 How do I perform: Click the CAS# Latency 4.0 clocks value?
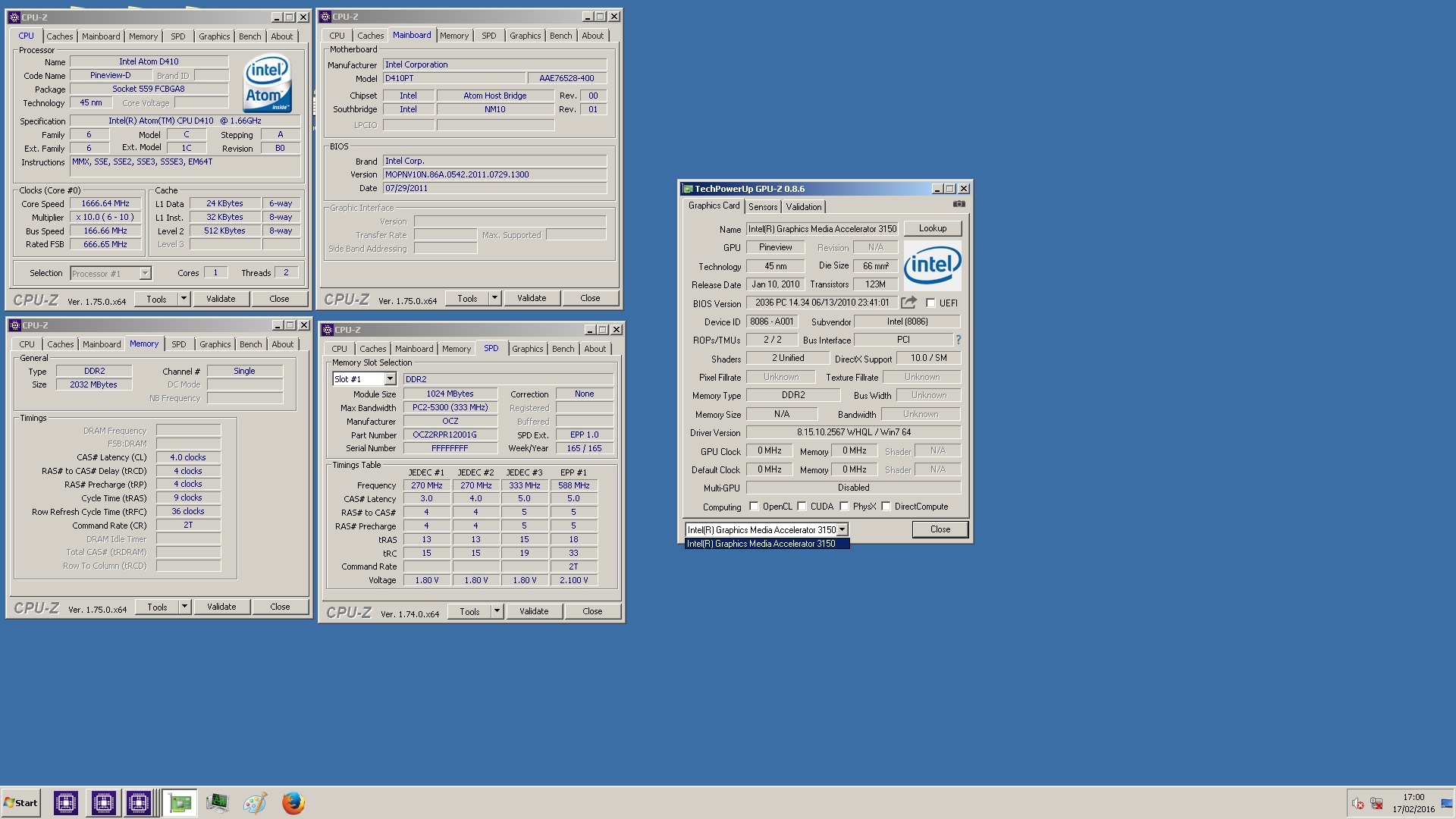188,457
